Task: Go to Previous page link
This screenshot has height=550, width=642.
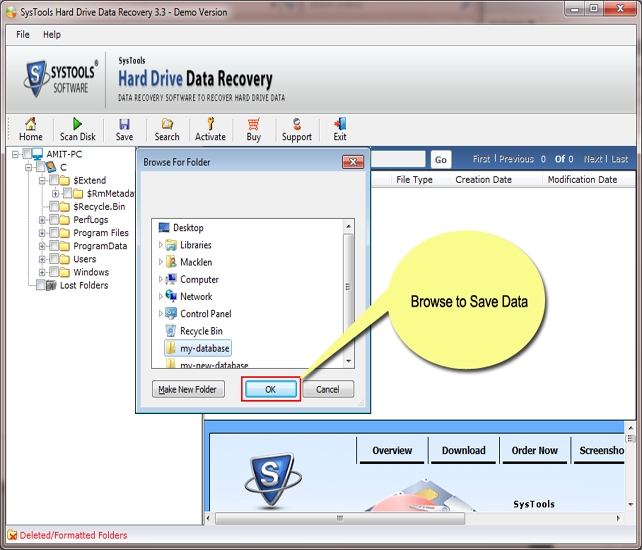Action: point(516,159)
